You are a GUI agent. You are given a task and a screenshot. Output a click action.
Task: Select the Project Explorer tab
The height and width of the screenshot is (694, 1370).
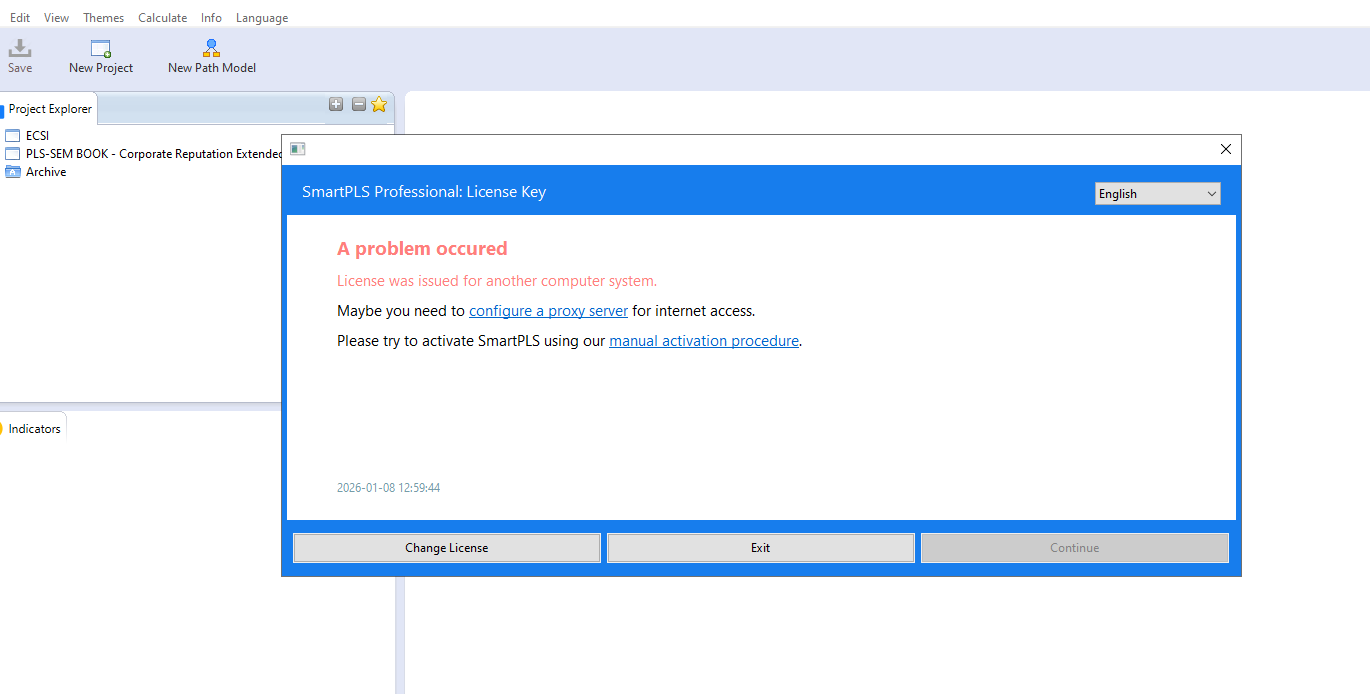tap(50, 109)
